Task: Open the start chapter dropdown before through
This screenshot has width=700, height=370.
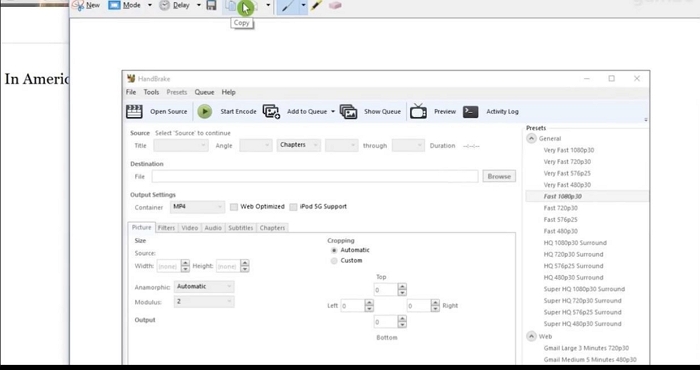Action: point(342,146)
